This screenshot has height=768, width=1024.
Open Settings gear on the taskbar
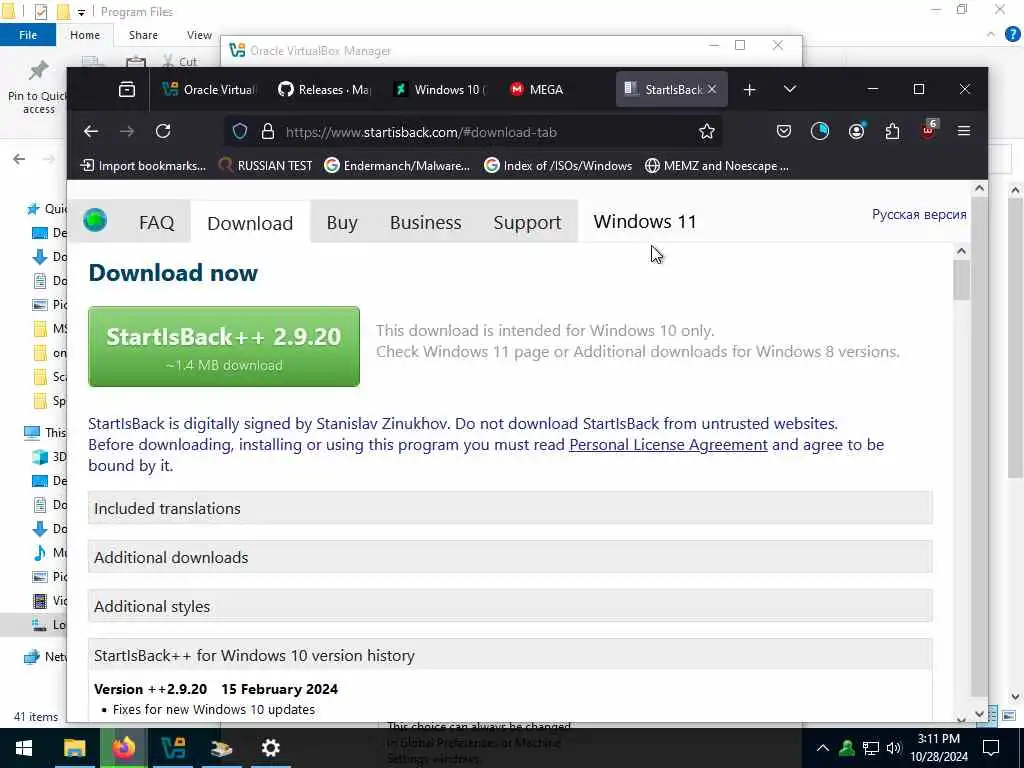270,748
